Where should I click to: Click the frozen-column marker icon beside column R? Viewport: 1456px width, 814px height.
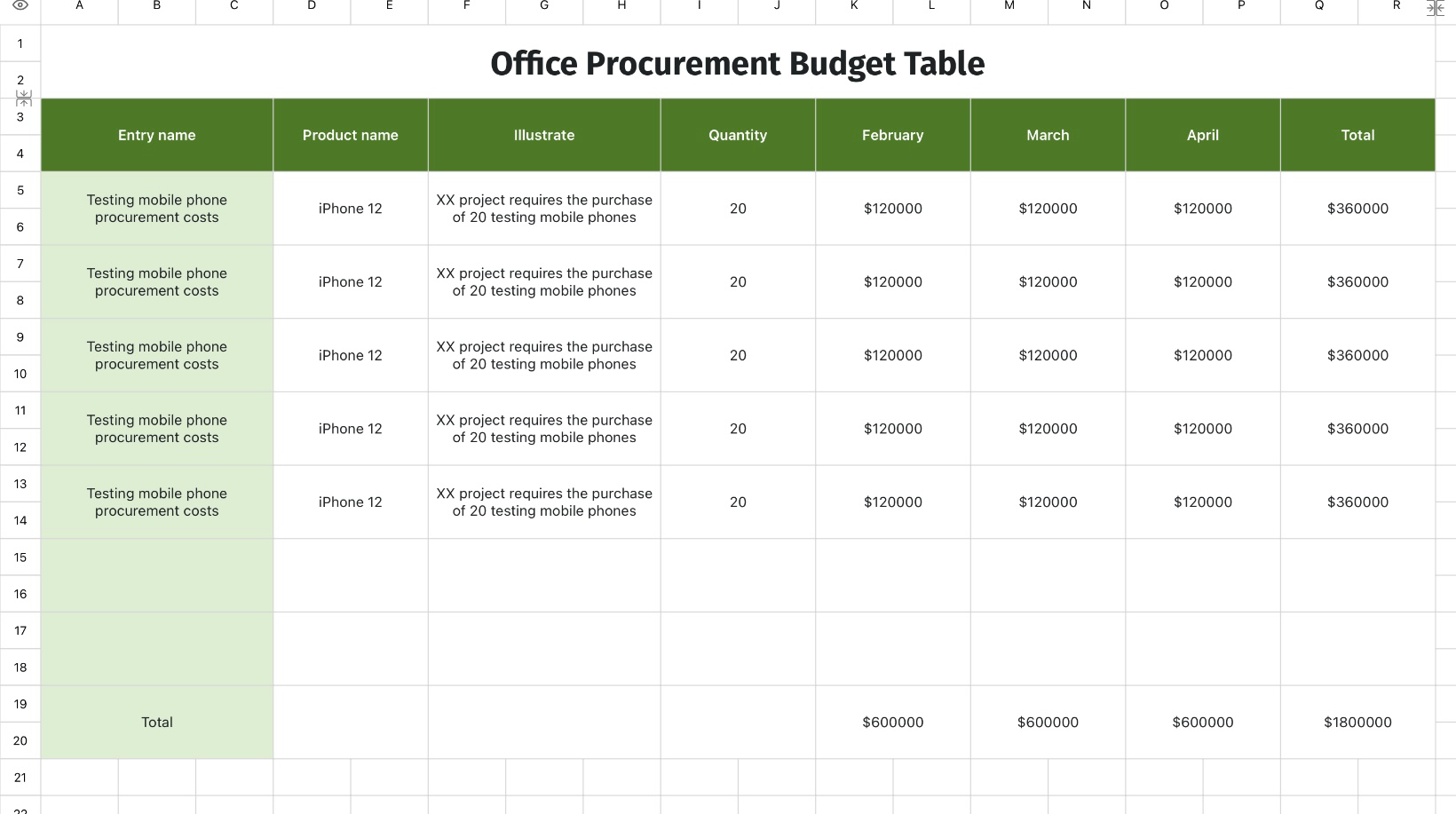tap(1435, 8)
